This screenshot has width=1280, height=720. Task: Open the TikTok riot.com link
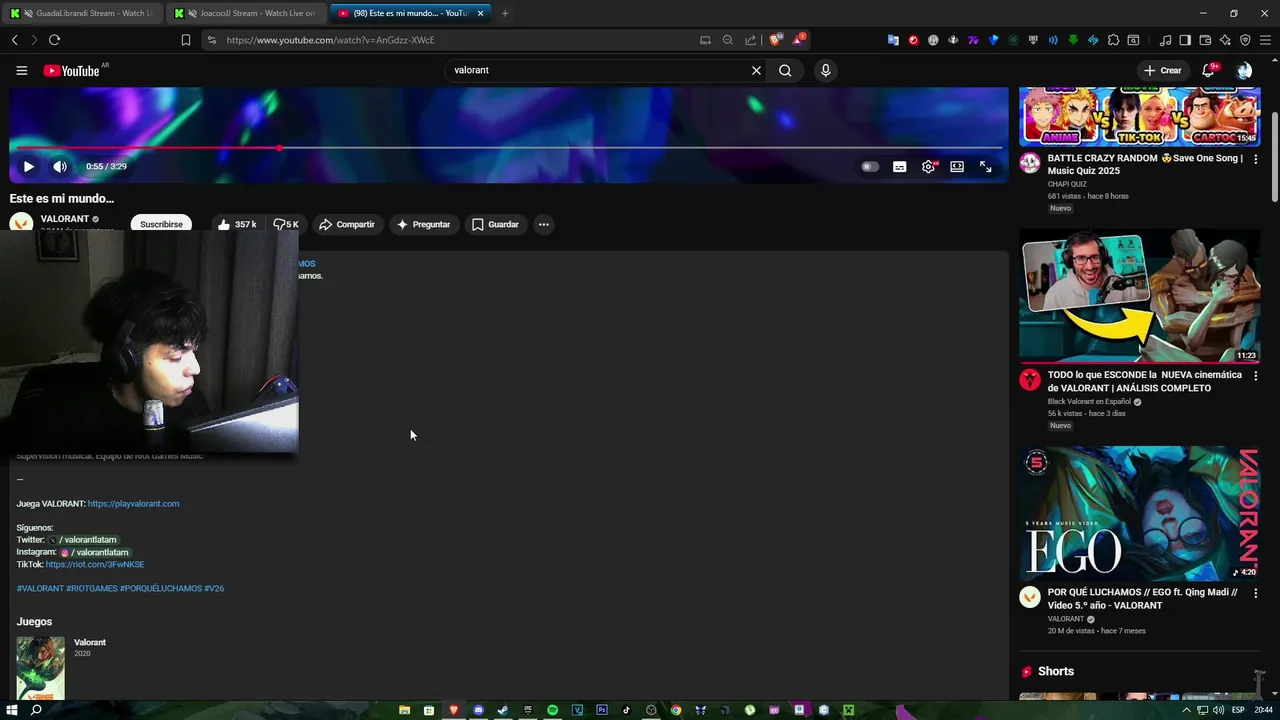[x=95, y=565]
